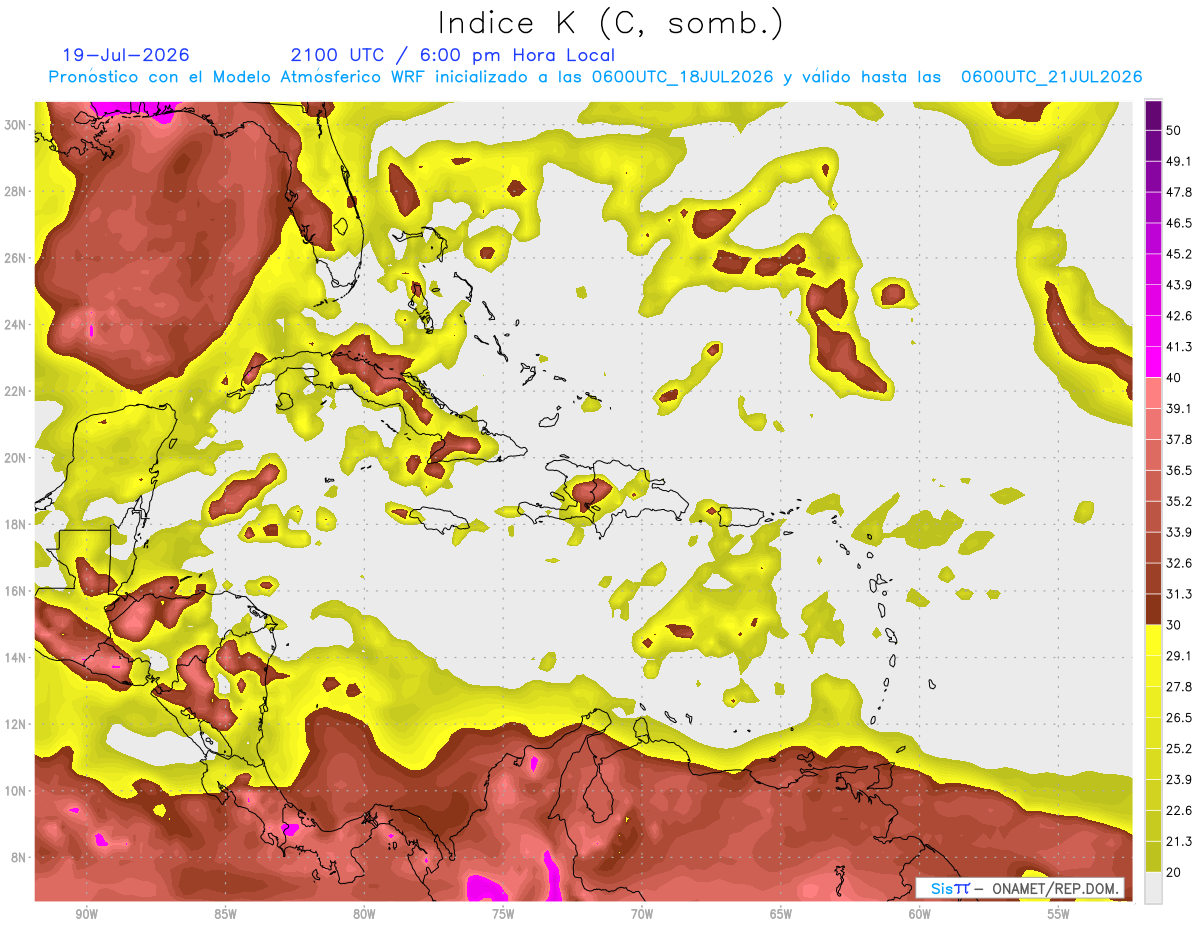This screenshot has width=1200, height=927.
Task: Click the '14N' latitude label
Action: click(16, 658)
